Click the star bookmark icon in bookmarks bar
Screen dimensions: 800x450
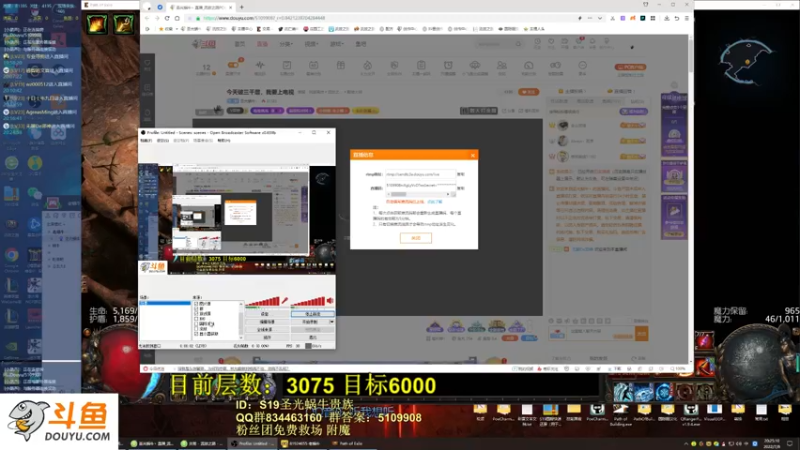[x=161, y=29]
